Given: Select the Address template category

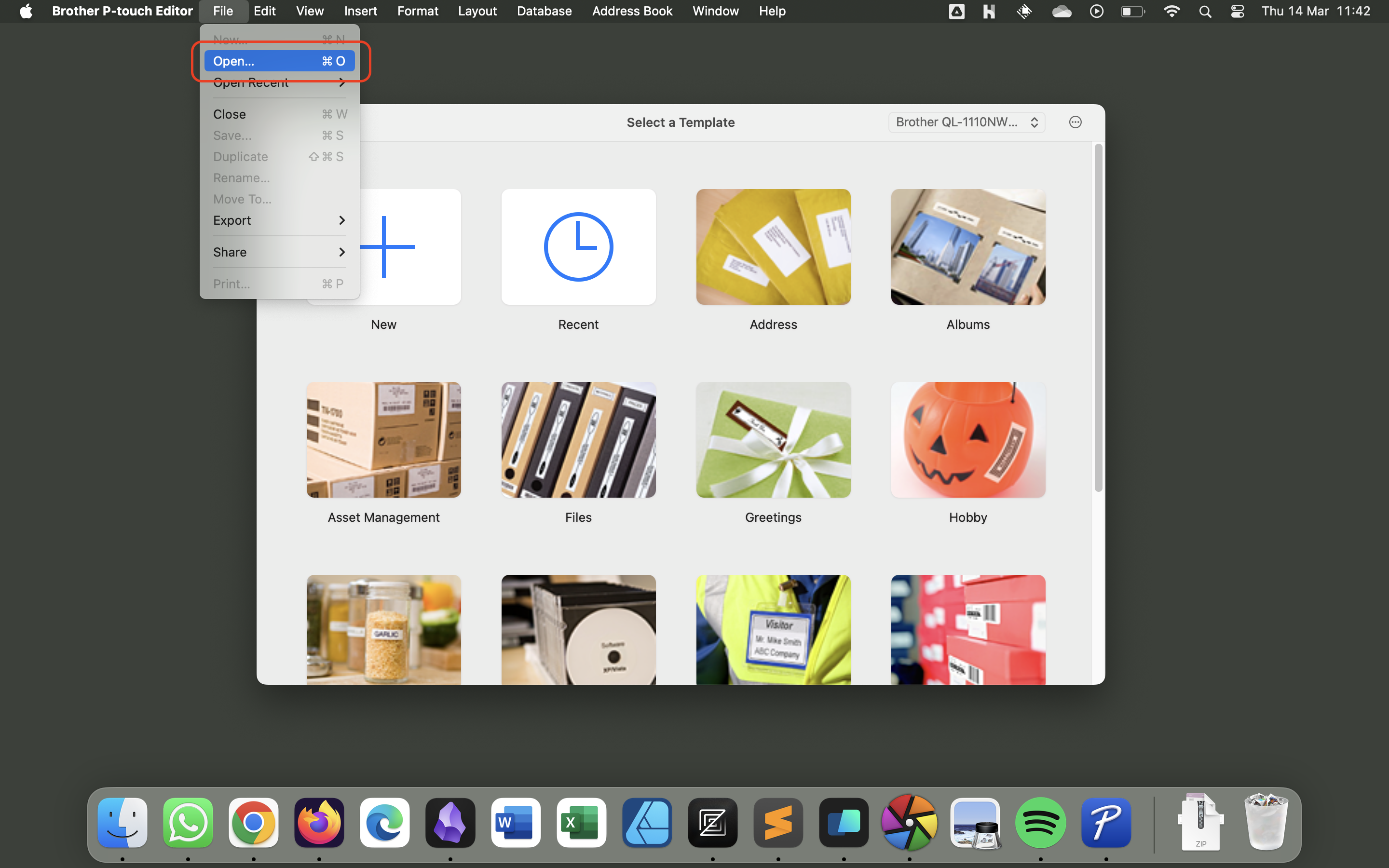Looking at the screenshot, I should [x=773, y=247].
